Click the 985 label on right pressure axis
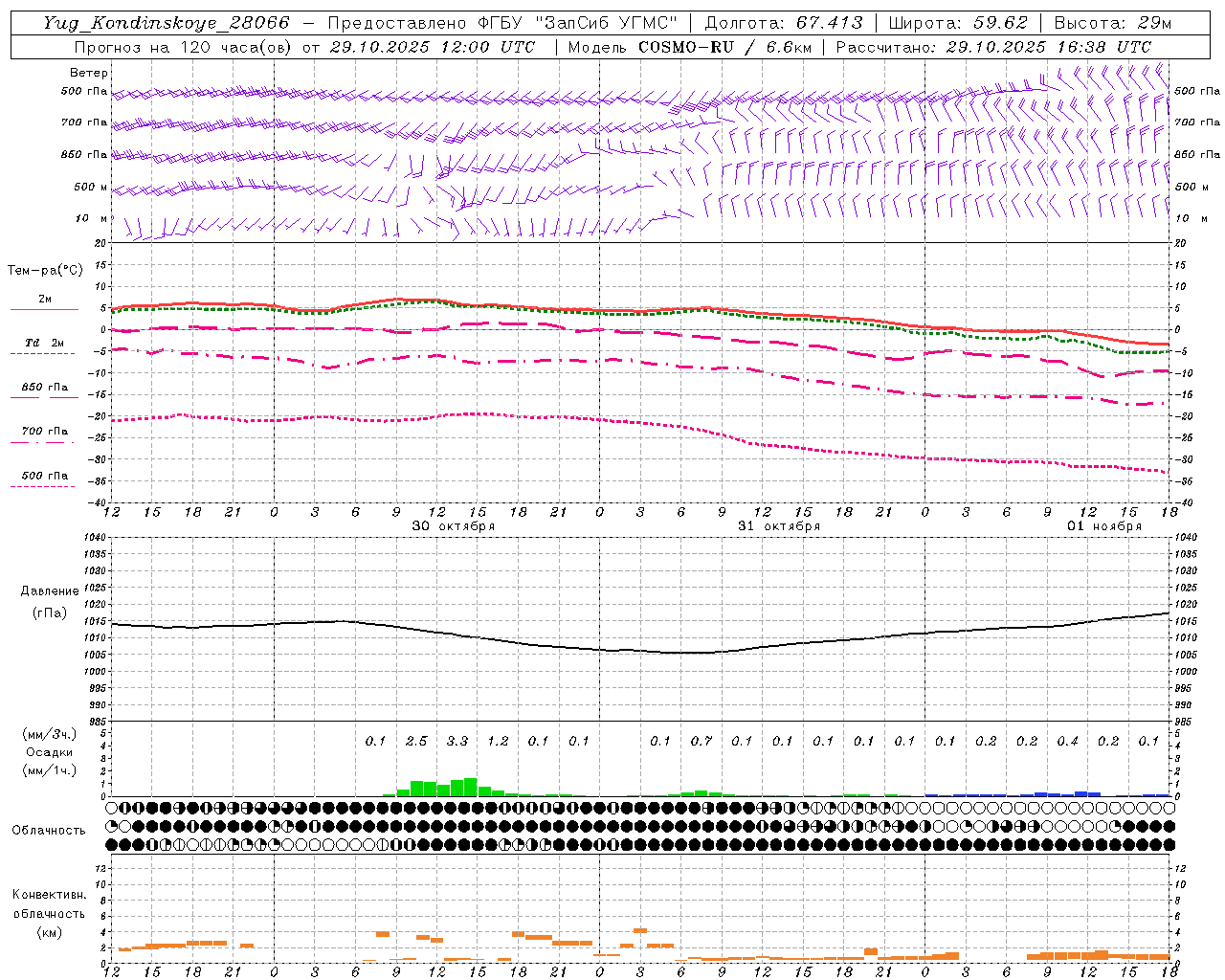Screen dimensions: 1225x980 (x=1185, y=722)
